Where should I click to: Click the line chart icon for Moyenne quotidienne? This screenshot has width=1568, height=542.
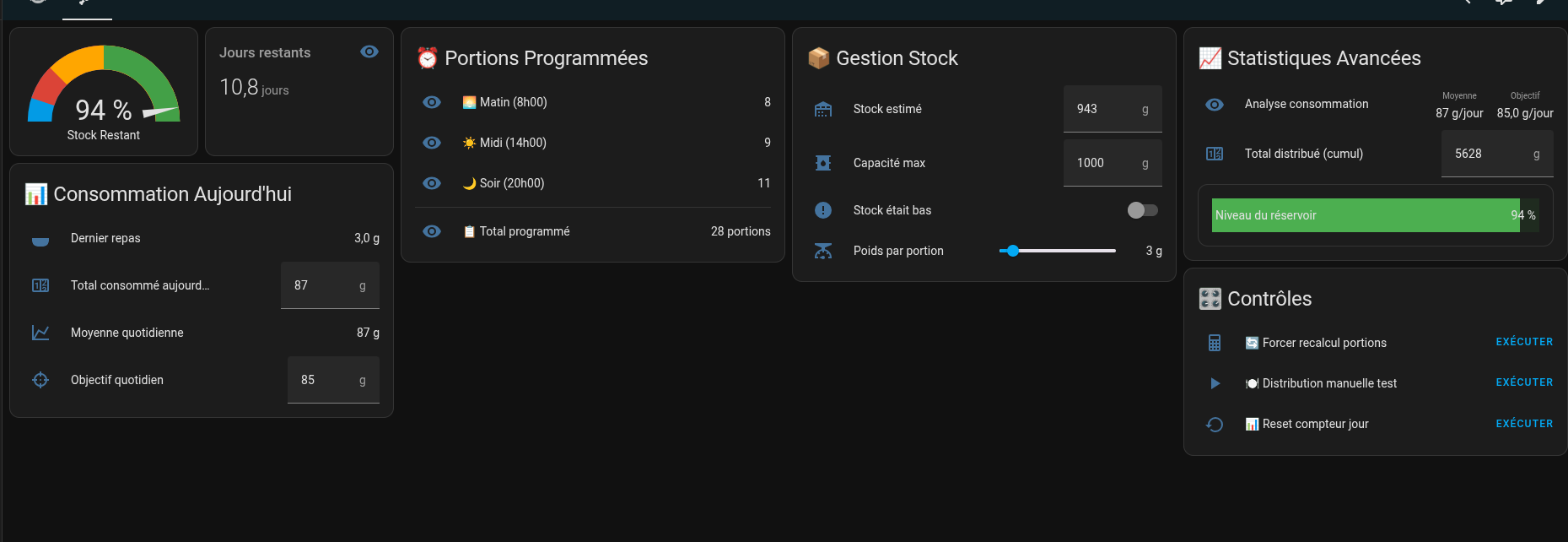click(x=40, y=333)
